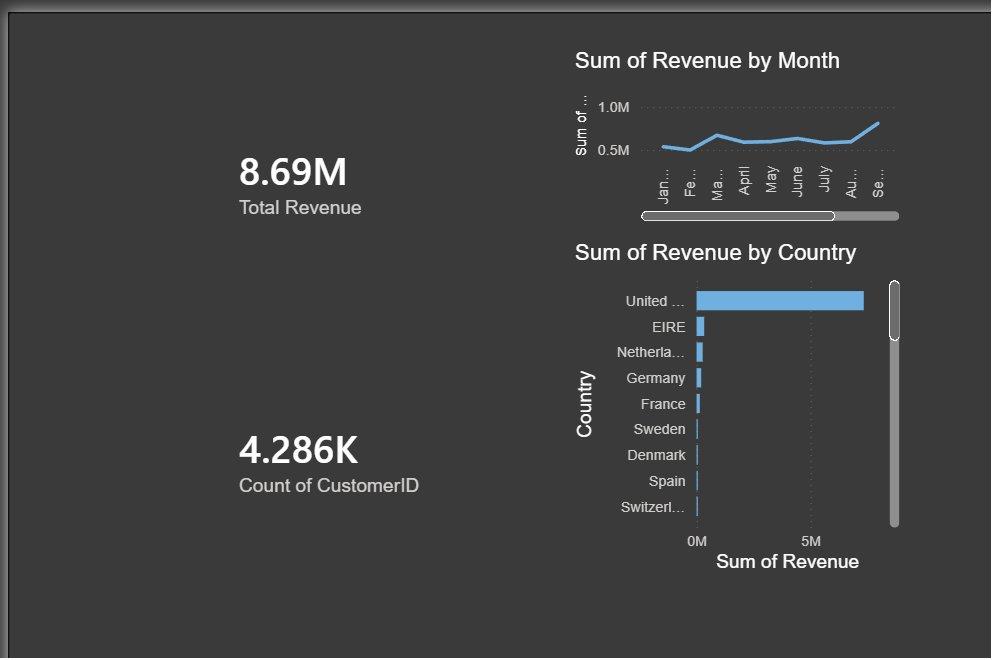Click the 8.69M Total Revenue card

[300, 186]
